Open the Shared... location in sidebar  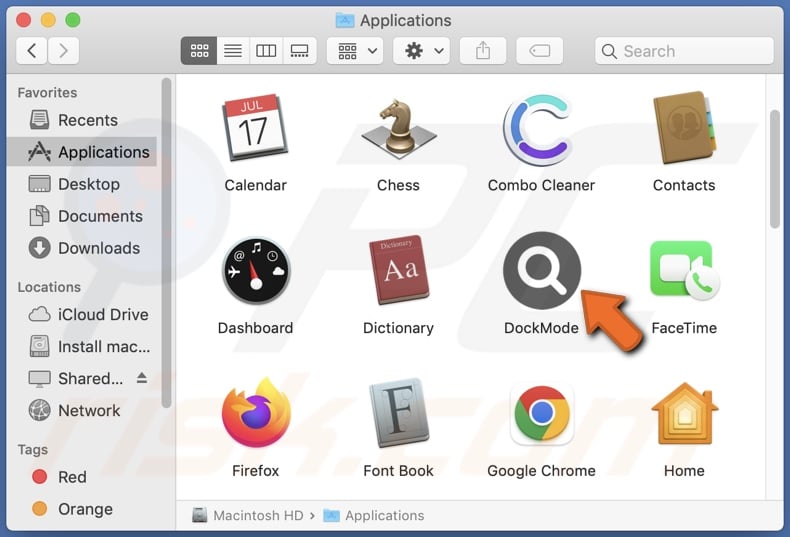(x=76, y=378)
